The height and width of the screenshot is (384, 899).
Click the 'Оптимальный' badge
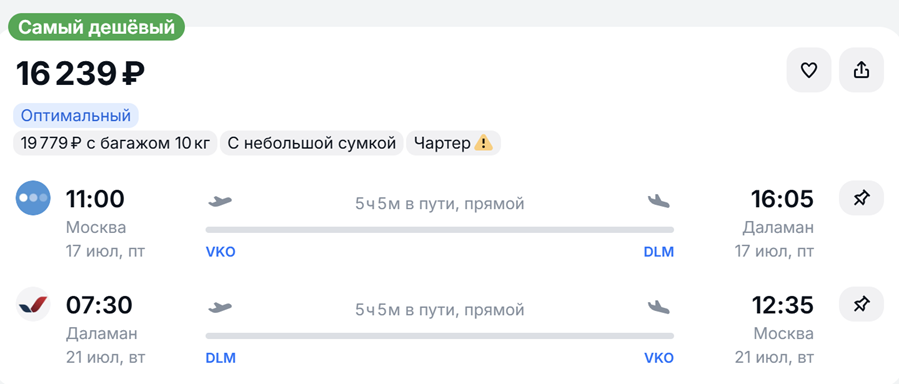[x=76, y=116]
